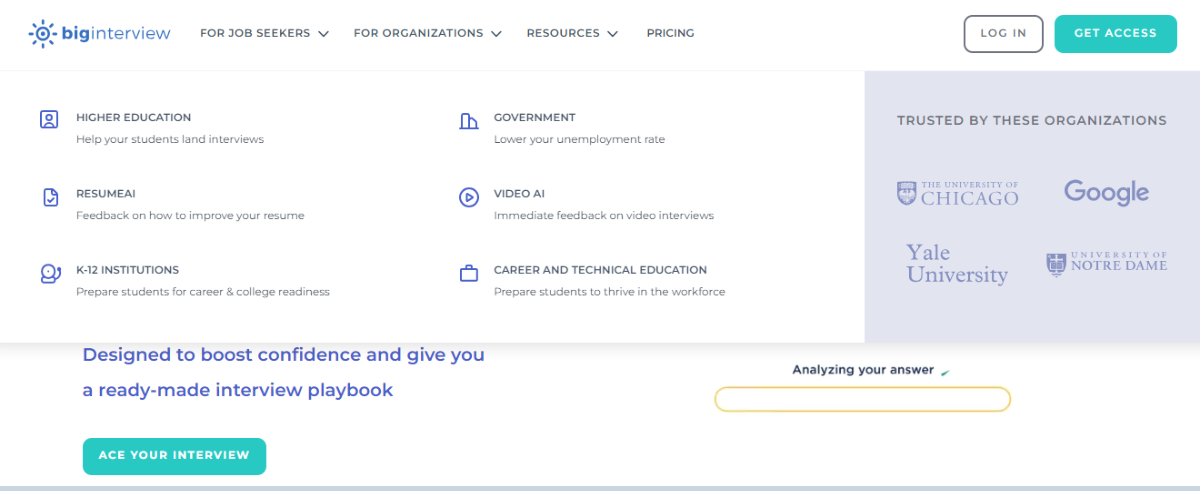Open the Higher Education link

133,117
